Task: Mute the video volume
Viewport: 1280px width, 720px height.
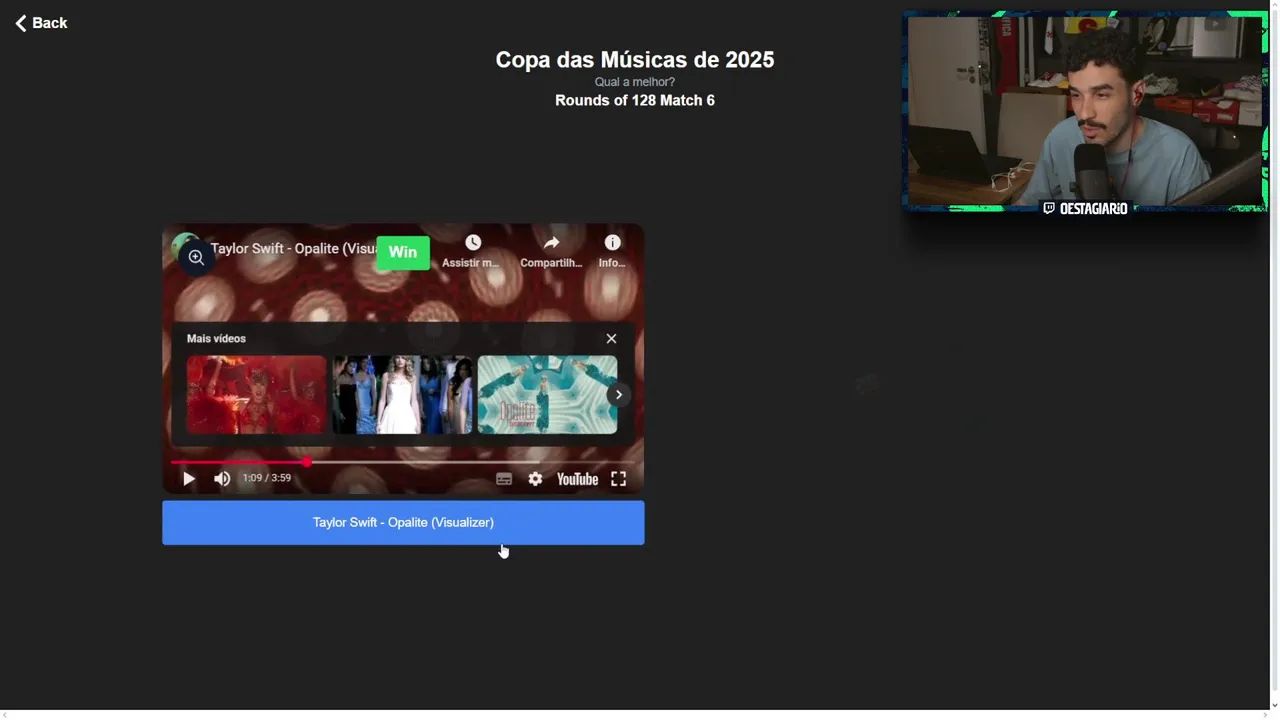Action: [222, 479]
